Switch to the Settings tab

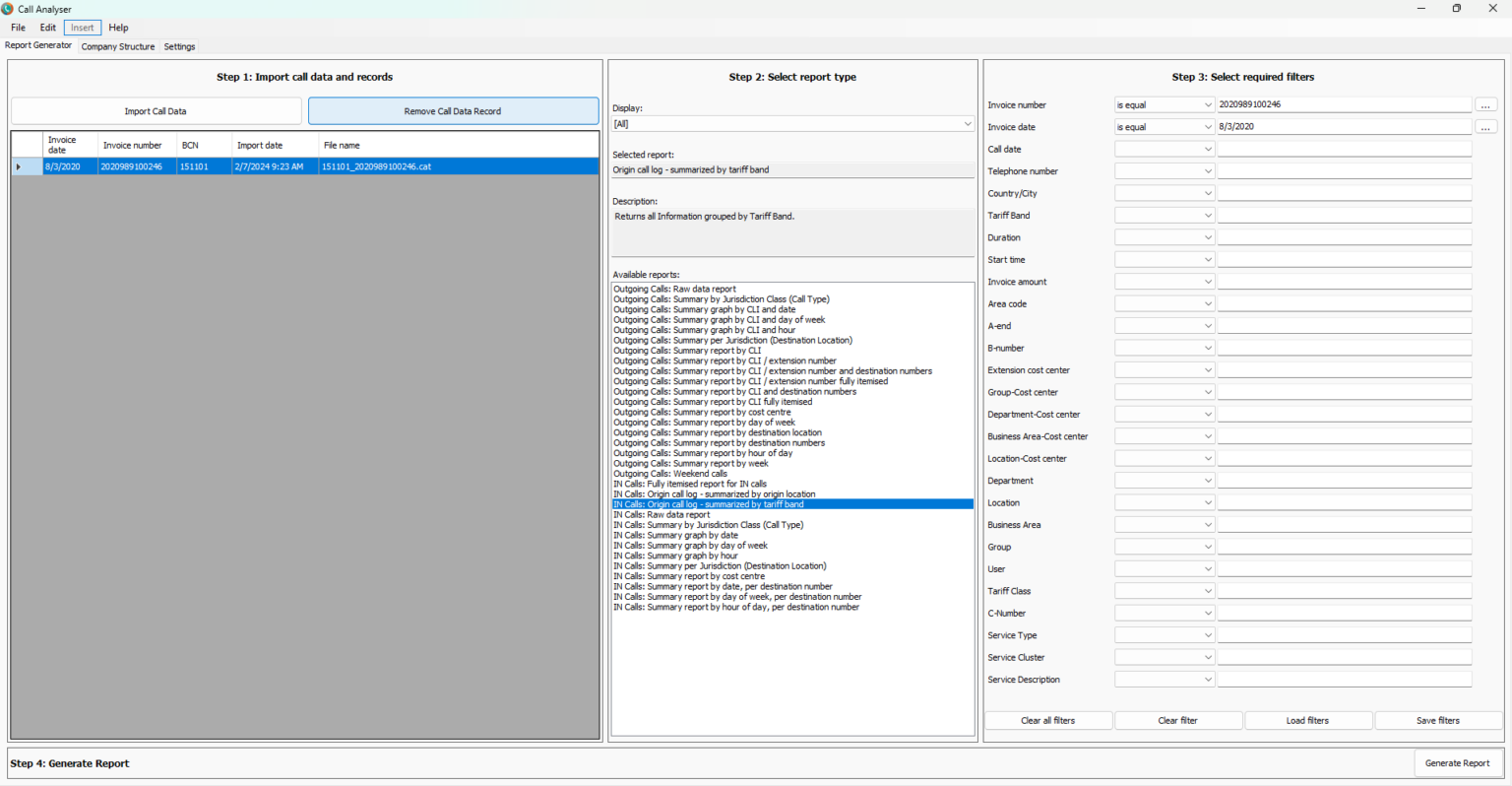click(x=179, y=46)
